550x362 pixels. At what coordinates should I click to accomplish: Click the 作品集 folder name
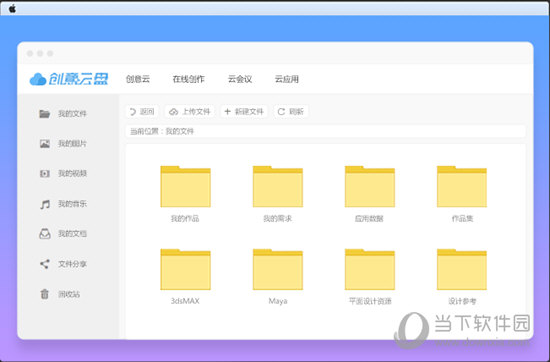click(x=462, y=219)
